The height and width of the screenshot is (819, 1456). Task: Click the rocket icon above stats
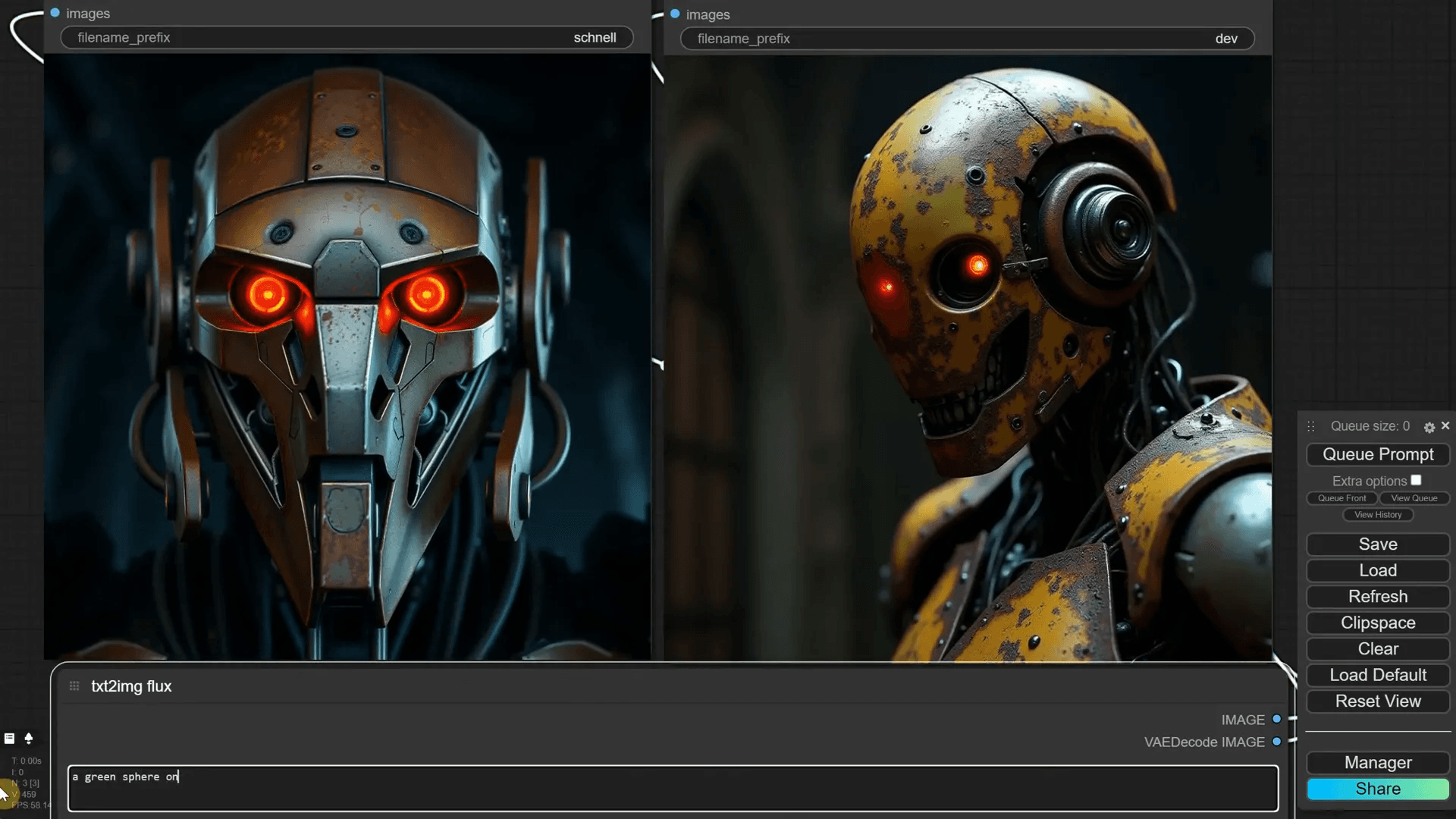[29, 739]
